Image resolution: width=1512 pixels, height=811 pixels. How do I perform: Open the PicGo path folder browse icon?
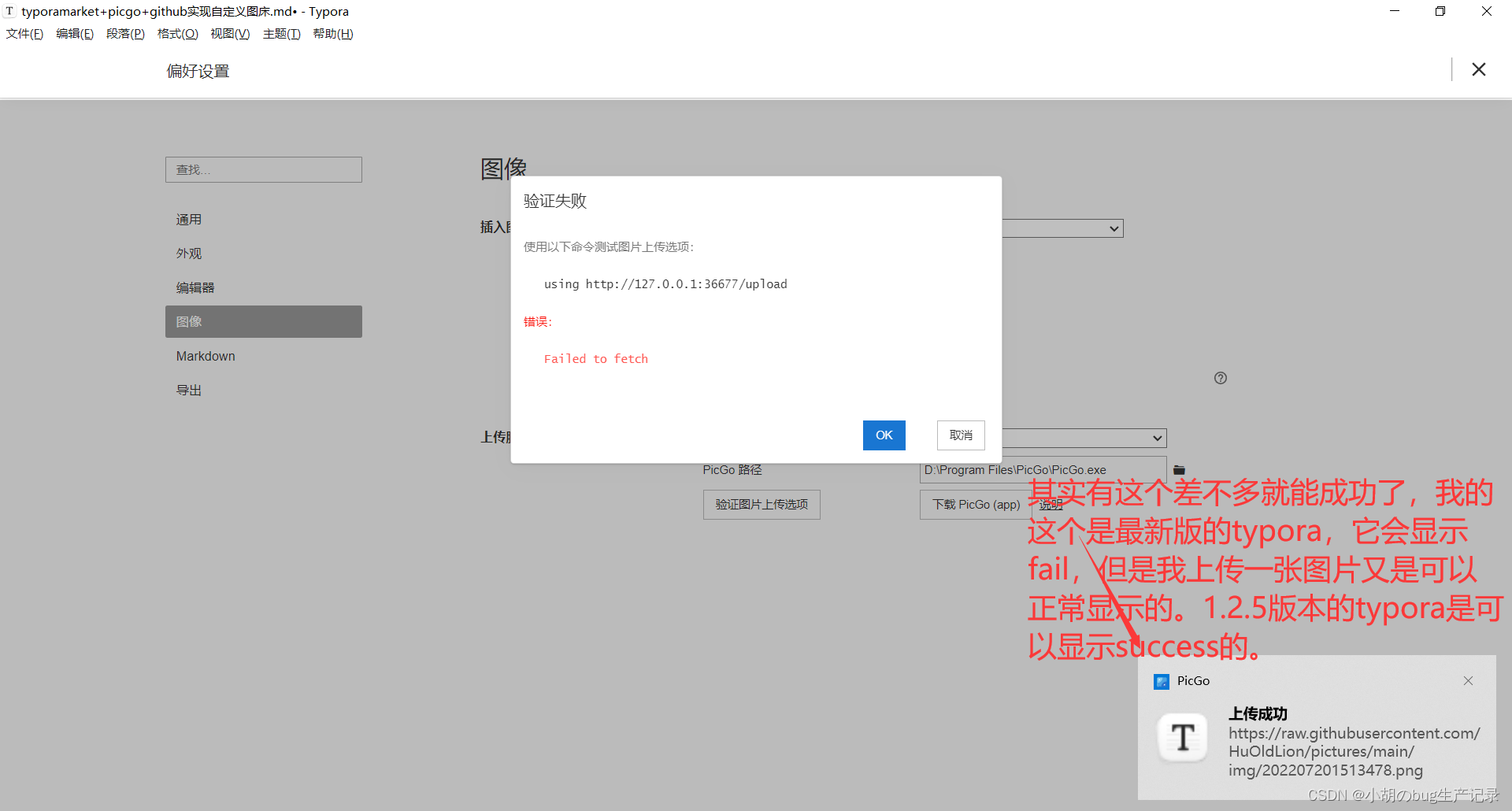(1179, 470)
